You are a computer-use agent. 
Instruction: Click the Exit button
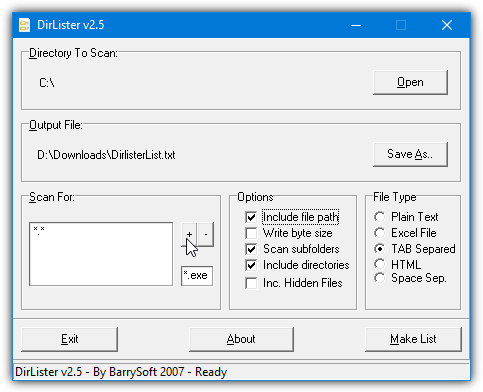click(69, 339)
